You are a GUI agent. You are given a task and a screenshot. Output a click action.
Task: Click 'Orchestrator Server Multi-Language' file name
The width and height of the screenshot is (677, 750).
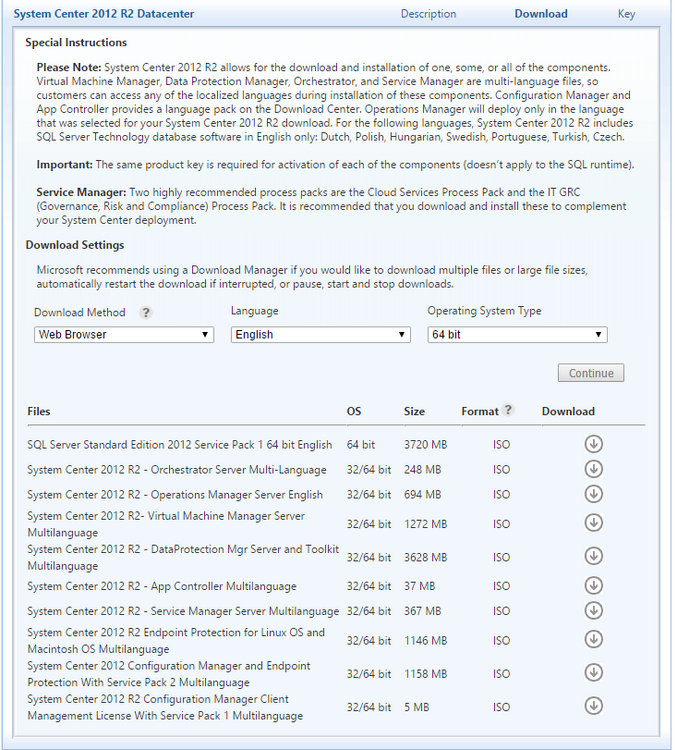coord(177,470)
